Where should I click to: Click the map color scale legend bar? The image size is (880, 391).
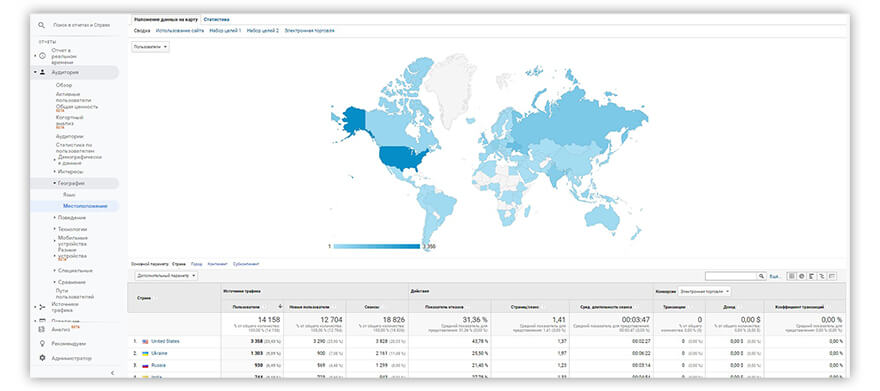(377, 246)
